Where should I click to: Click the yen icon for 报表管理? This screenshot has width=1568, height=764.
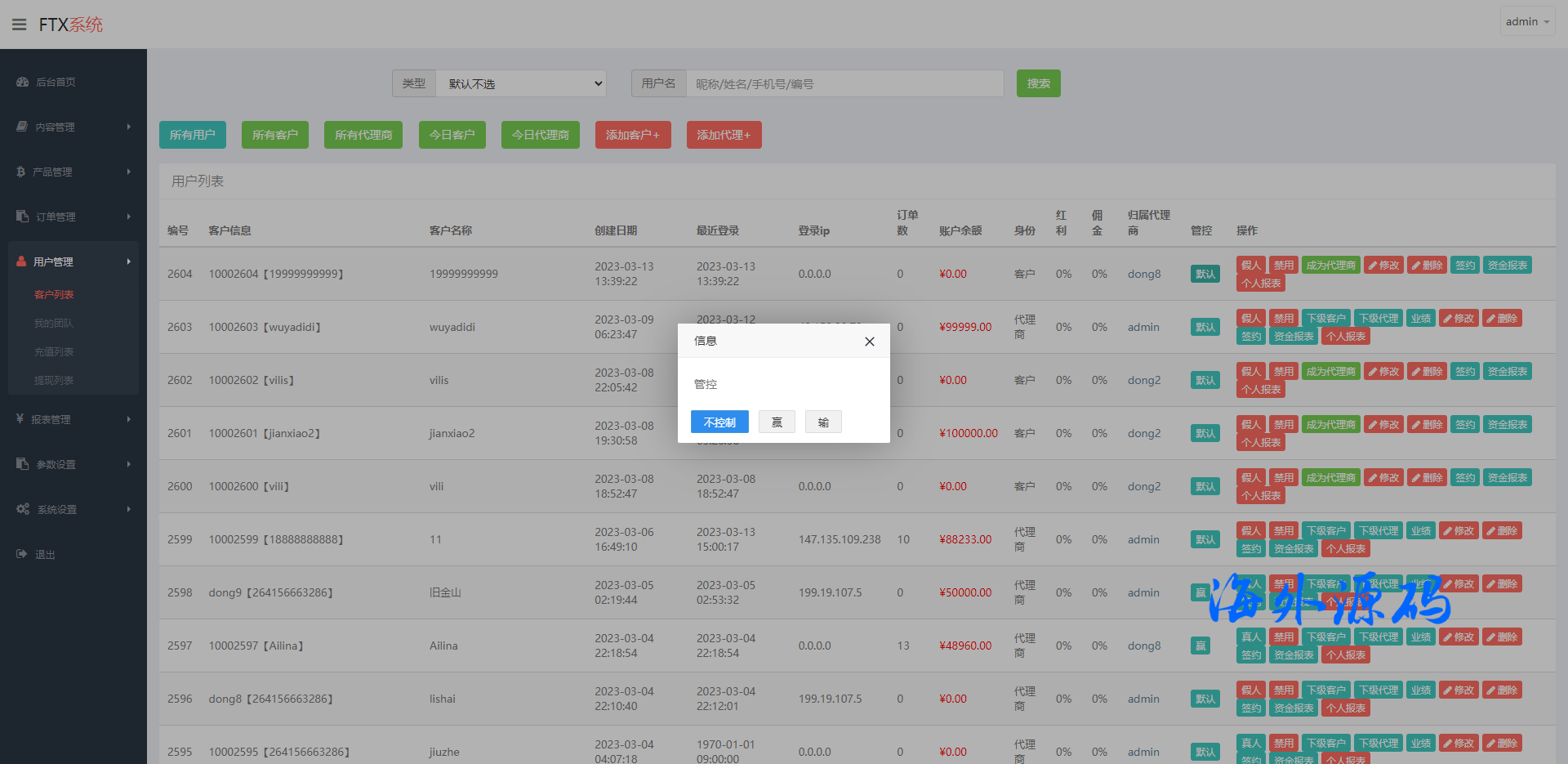pos(20,419)
